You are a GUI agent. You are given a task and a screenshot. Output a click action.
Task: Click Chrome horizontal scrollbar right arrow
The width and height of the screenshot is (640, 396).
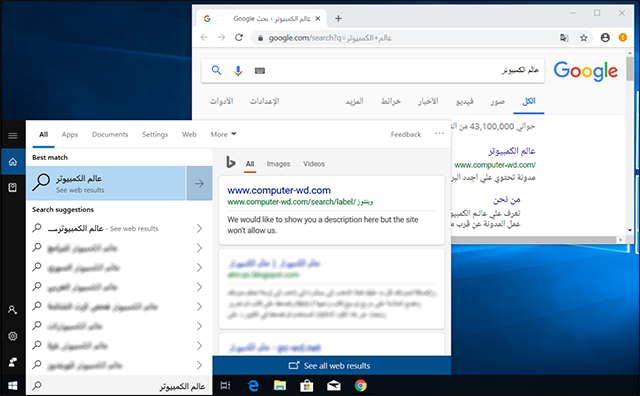tap(620, 240)
